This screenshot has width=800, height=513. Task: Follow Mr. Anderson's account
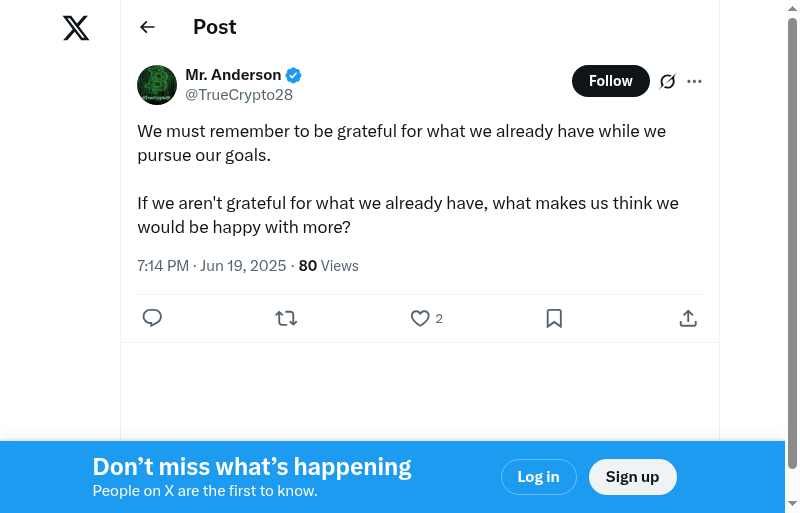coord(610,81)
